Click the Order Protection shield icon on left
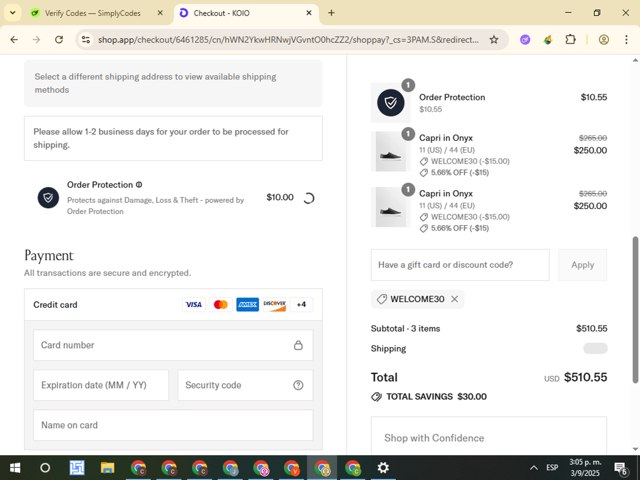Screen dimensions: 640x480 tap(48, 198)
